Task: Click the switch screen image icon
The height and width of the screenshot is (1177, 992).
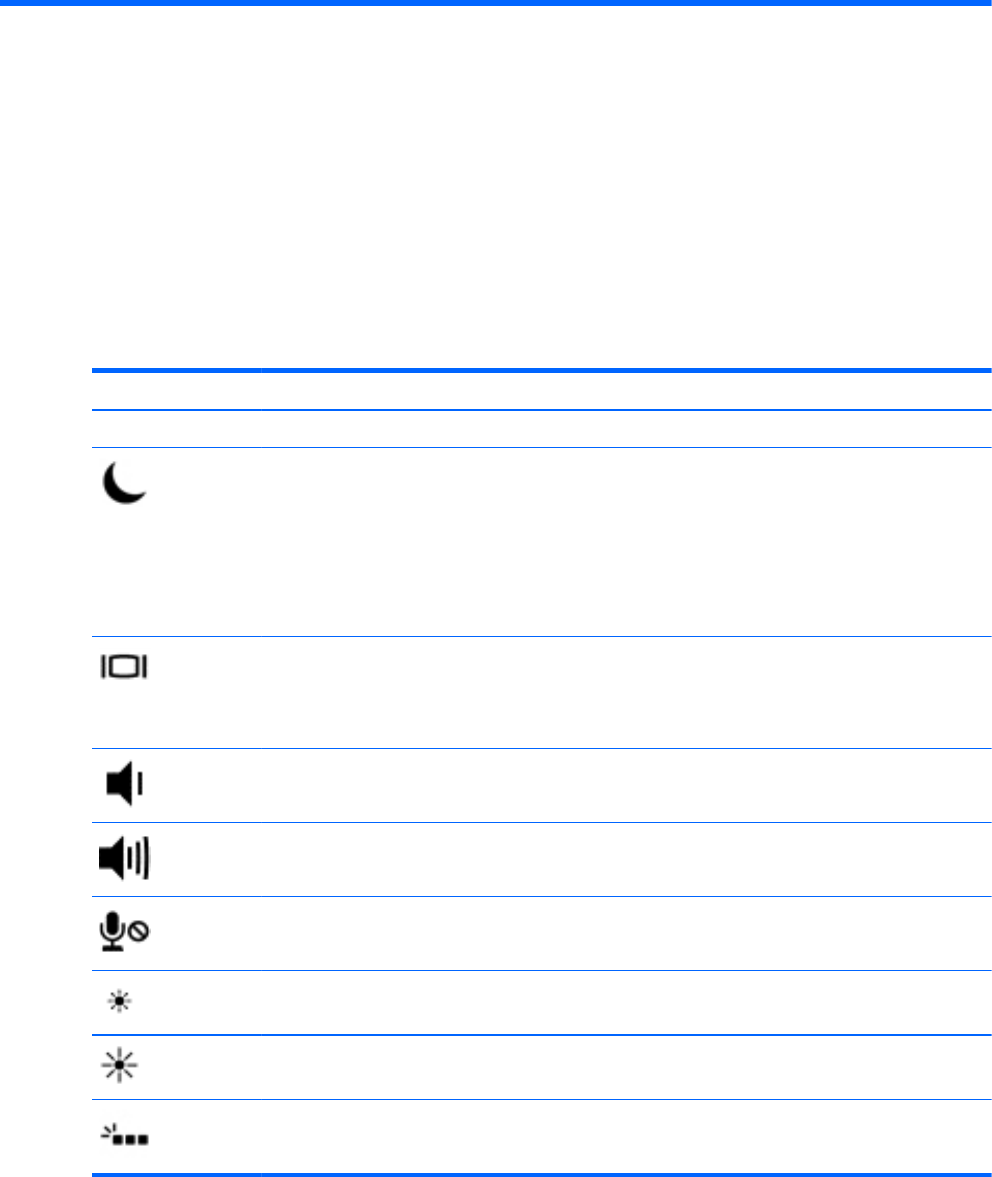Action: (123, 667)
